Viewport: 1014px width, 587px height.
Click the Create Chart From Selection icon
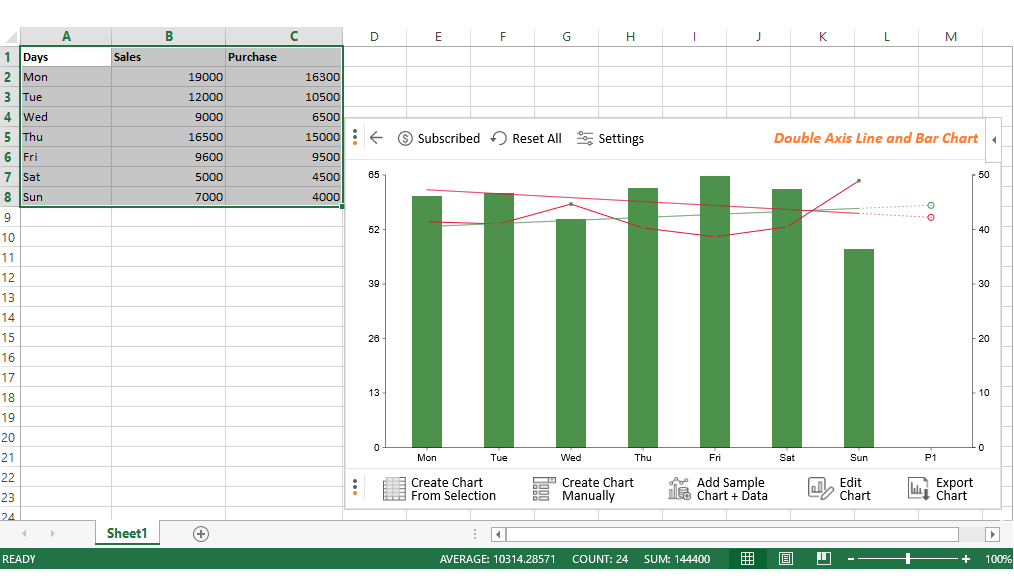394,489
